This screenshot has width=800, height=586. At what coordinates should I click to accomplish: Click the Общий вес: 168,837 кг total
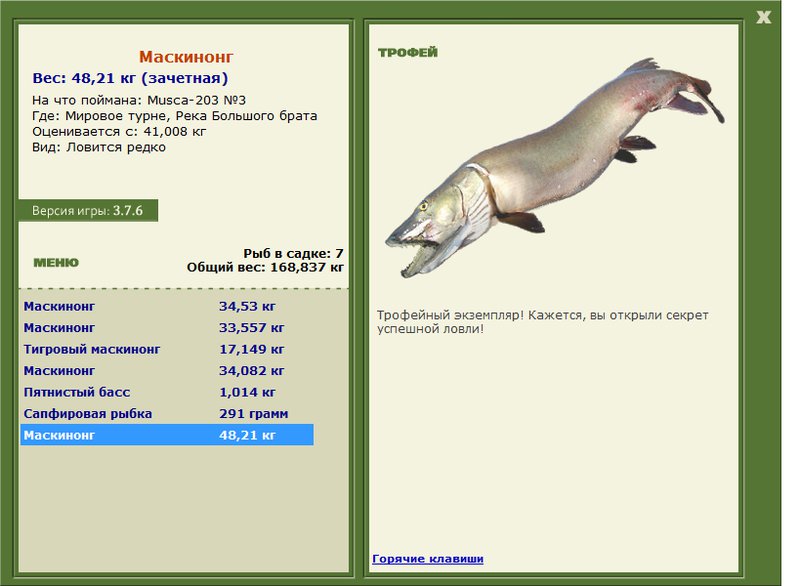(265, 267)
